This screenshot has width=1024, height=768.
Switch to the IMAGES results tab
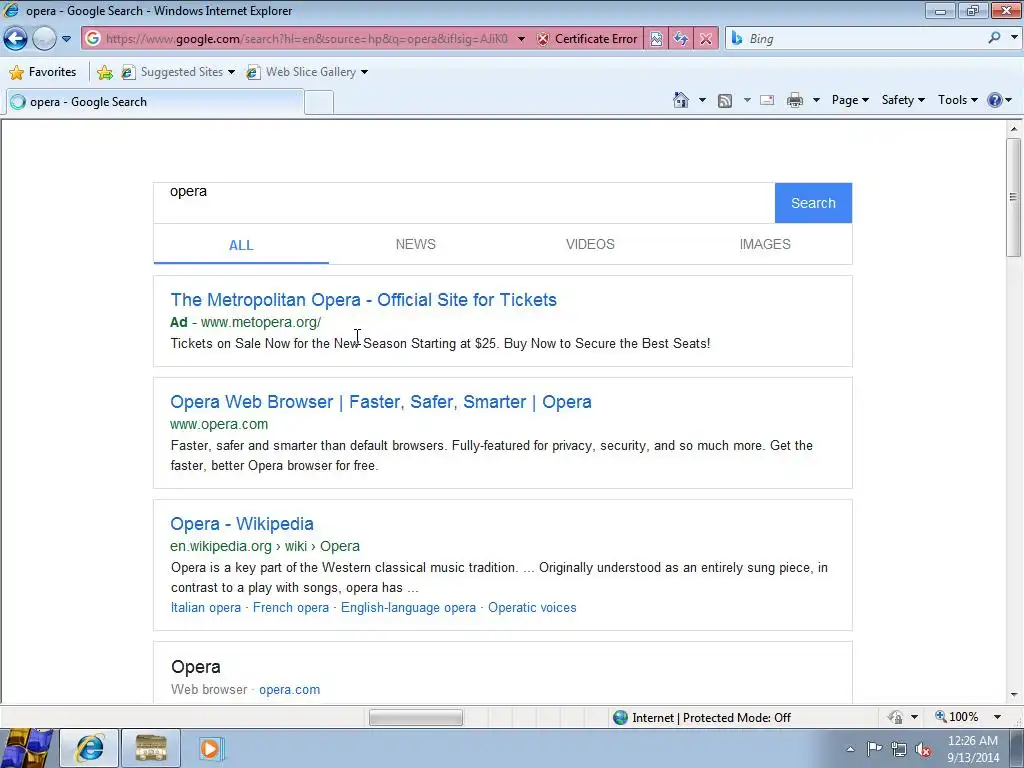coord(765,244)
